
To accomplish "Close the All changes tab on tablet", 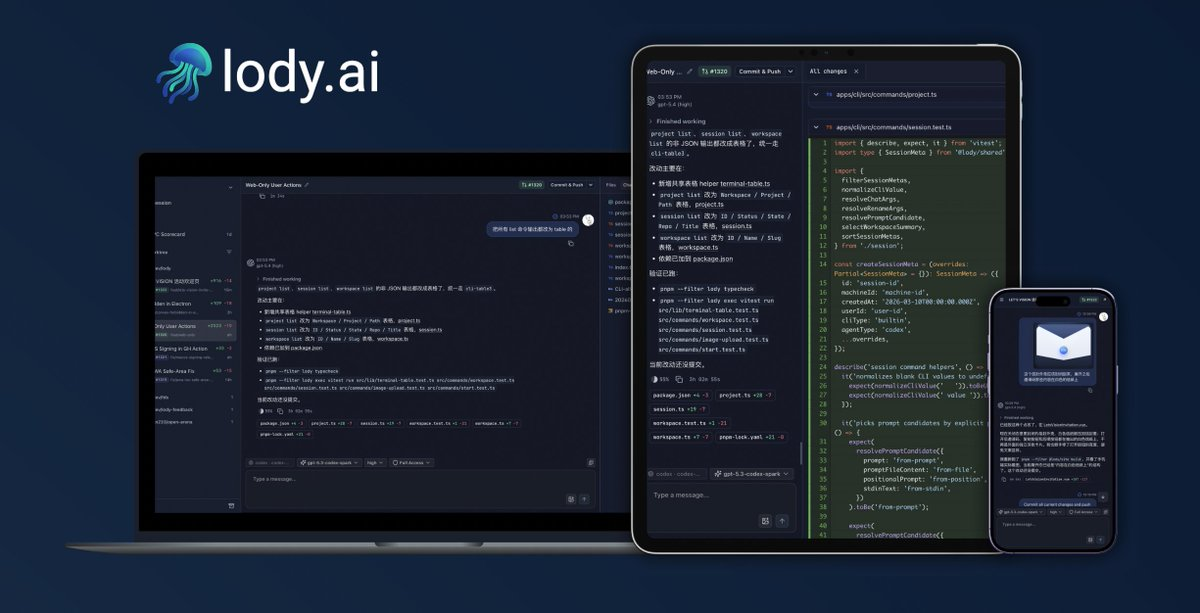I will 856,72.
